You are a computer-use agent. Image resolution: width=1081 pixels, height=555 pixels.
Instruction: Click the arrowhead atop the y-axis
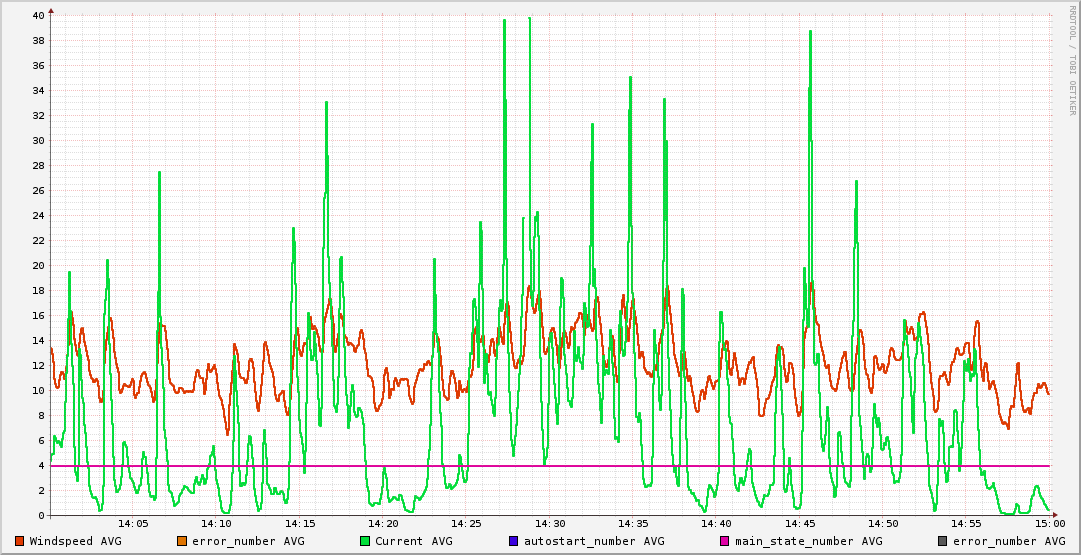51,10
